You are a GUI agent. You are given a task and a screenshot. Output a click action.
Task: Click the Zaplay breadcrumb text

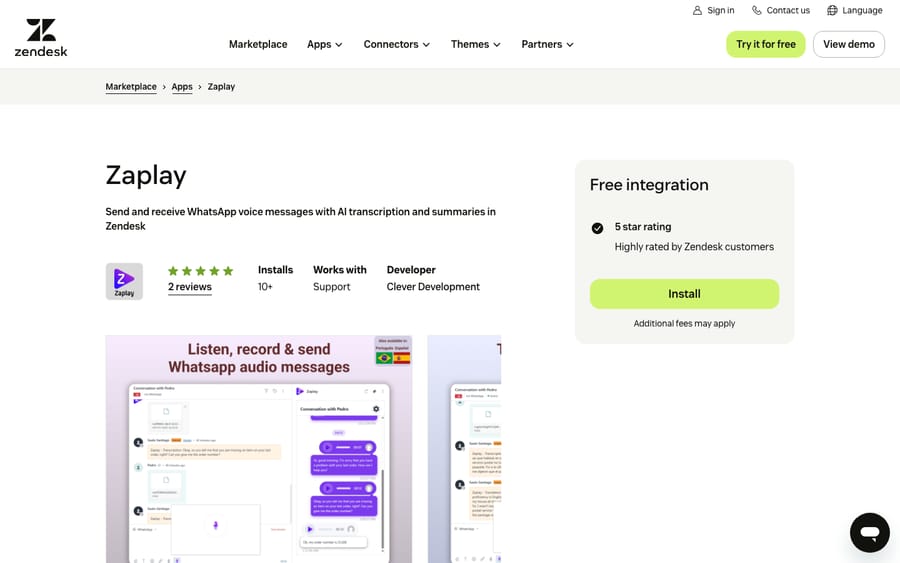pyautogui.click(x=221, y=87)
